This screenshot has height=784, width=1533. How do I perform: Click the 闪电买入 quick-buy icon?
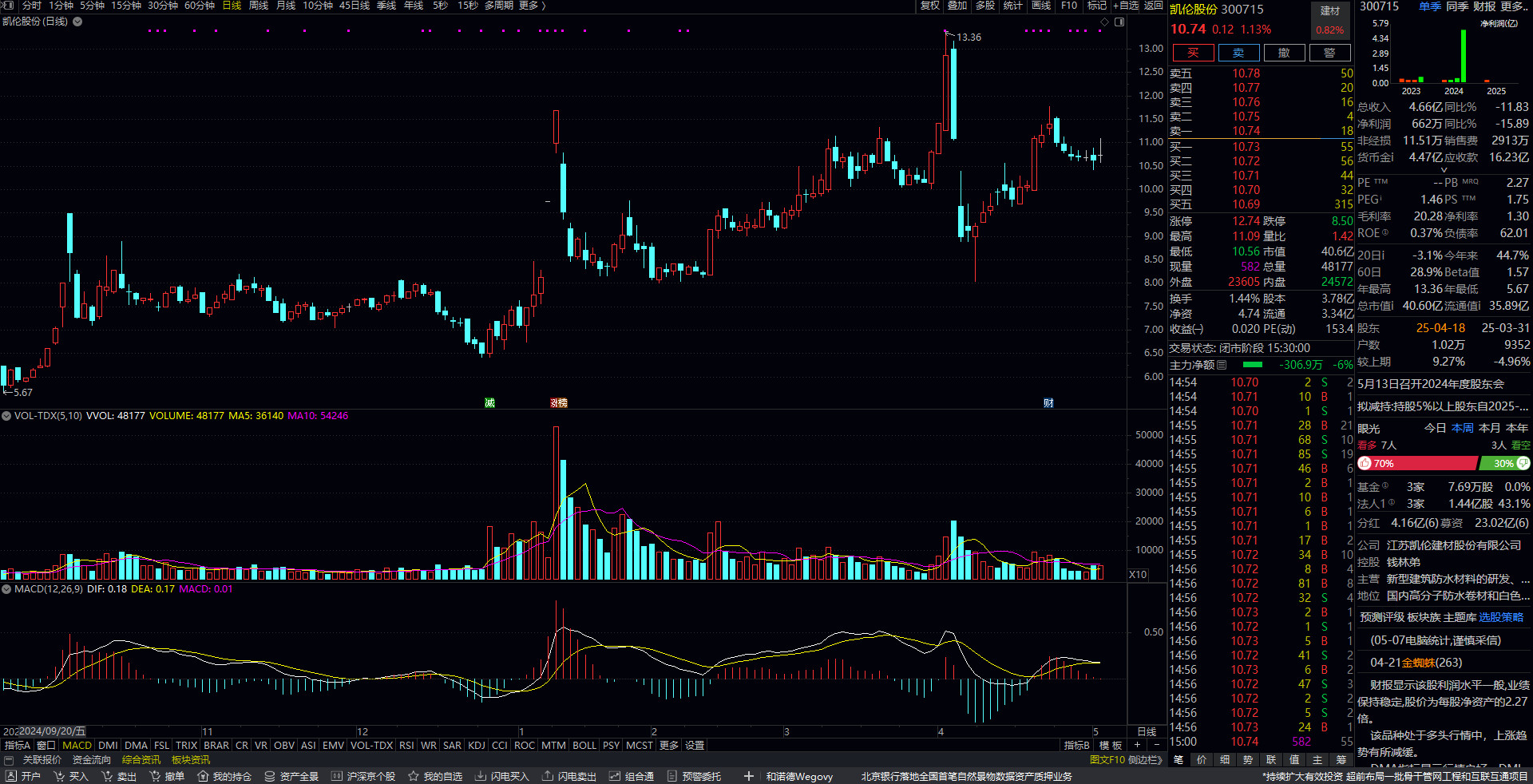coord(481,776)
